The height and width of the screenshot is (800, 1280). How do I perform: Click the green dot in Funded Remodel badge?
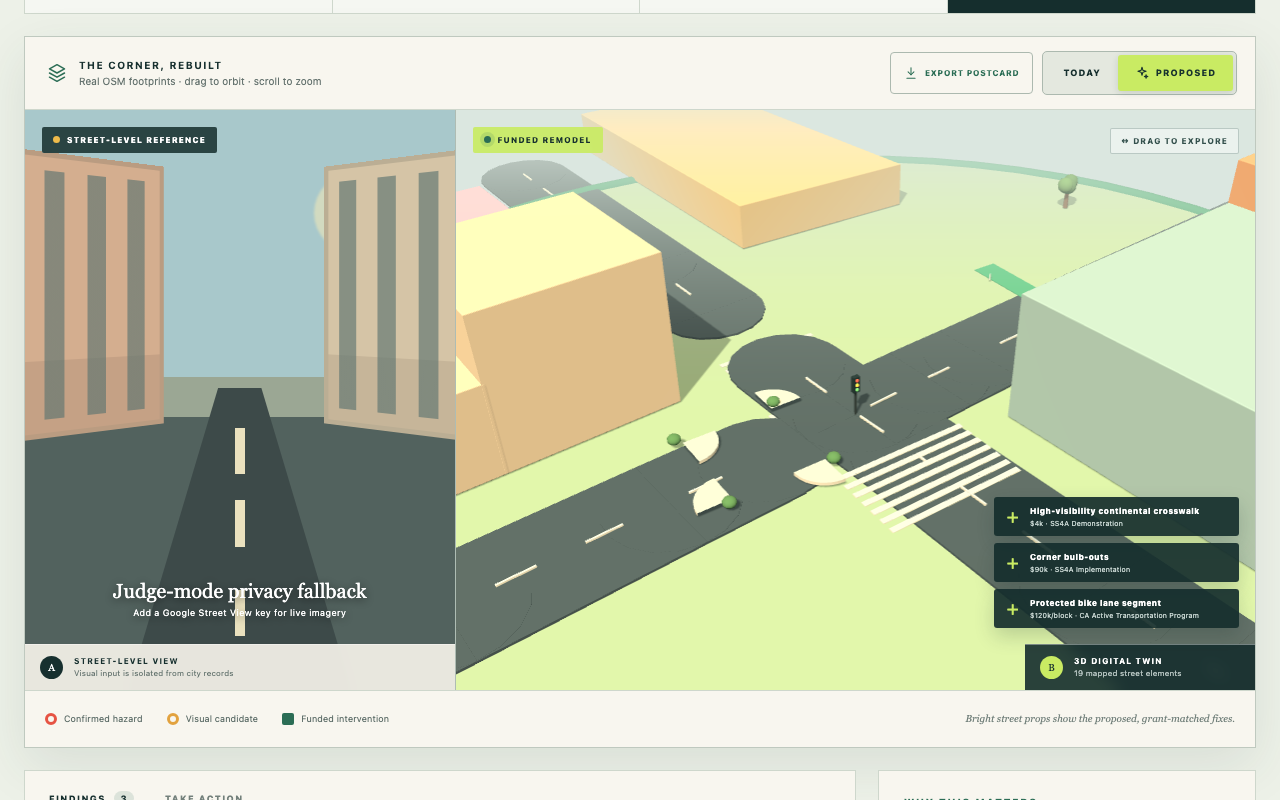click(x=487, y=140)
